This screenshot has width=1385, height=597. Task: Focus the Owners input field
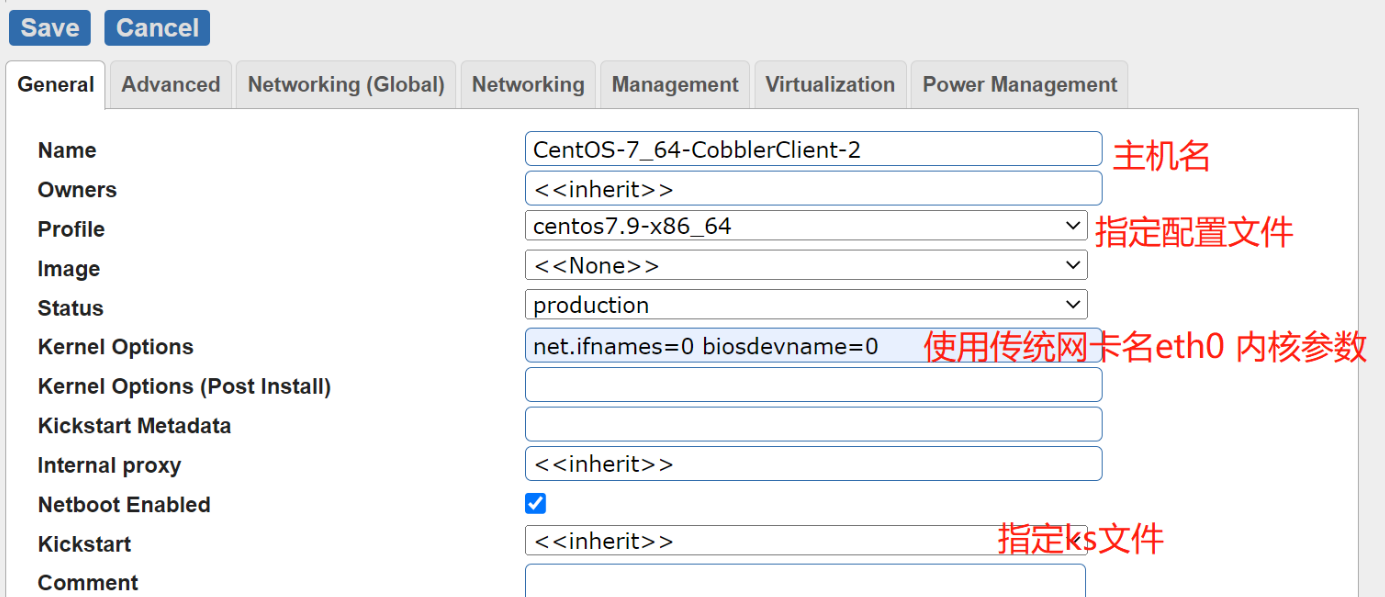click(812, 189)
